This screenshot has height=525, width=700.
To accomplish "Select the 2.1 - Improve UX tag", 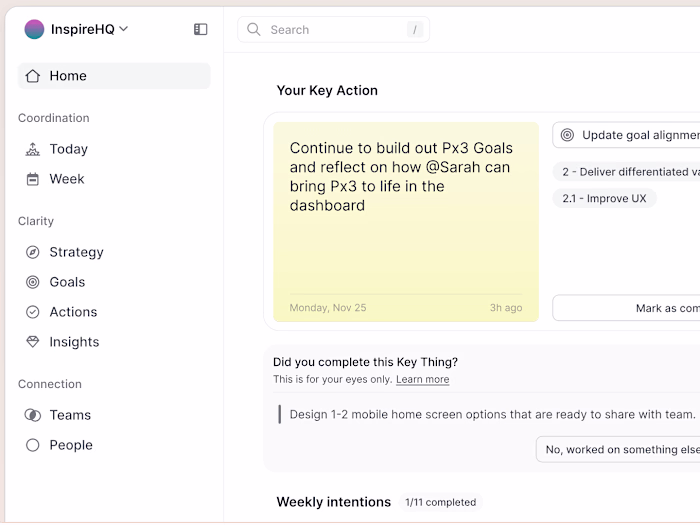I will (604, 198).
